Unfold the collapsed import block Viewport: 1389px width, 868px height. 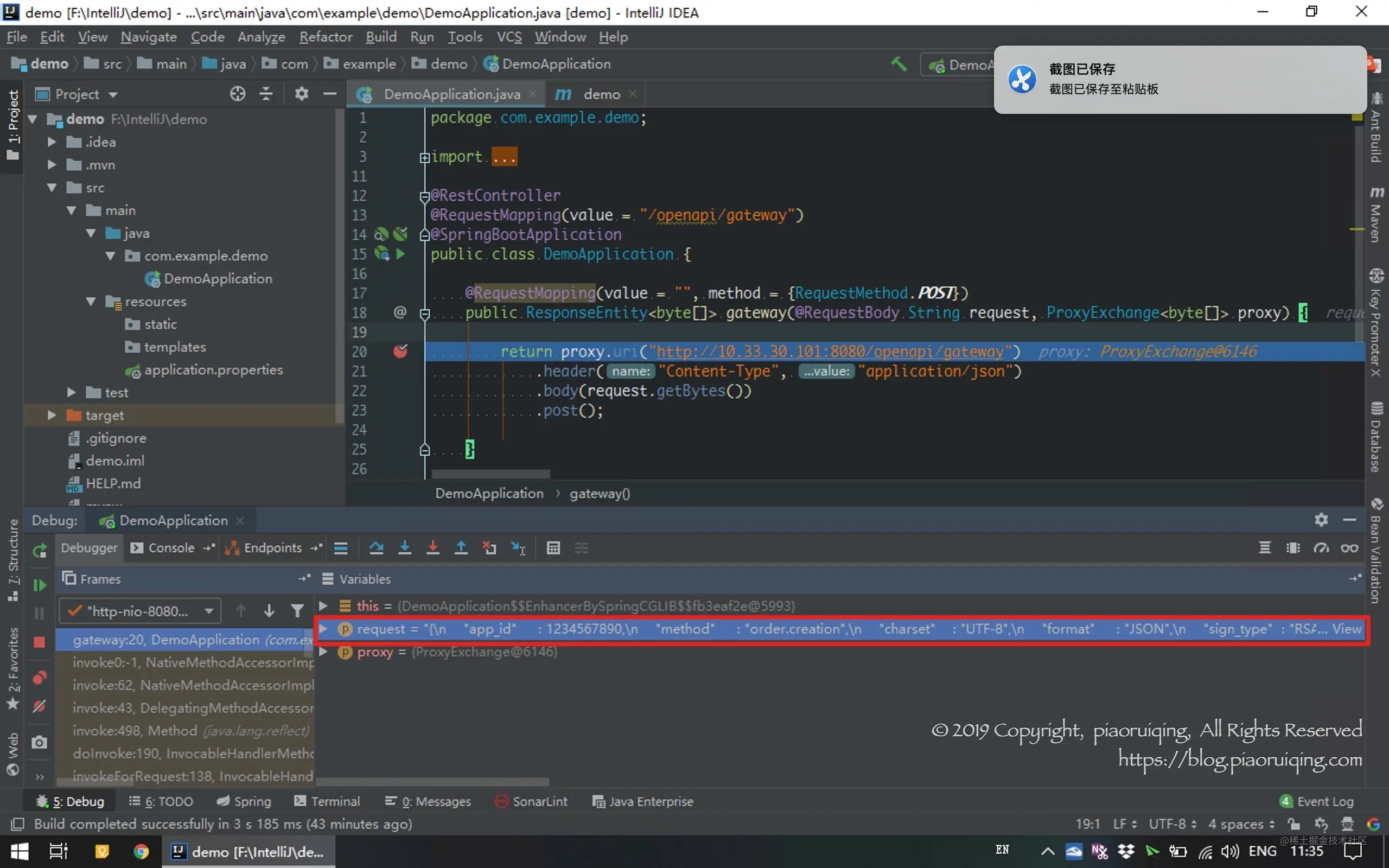(425, 157)
